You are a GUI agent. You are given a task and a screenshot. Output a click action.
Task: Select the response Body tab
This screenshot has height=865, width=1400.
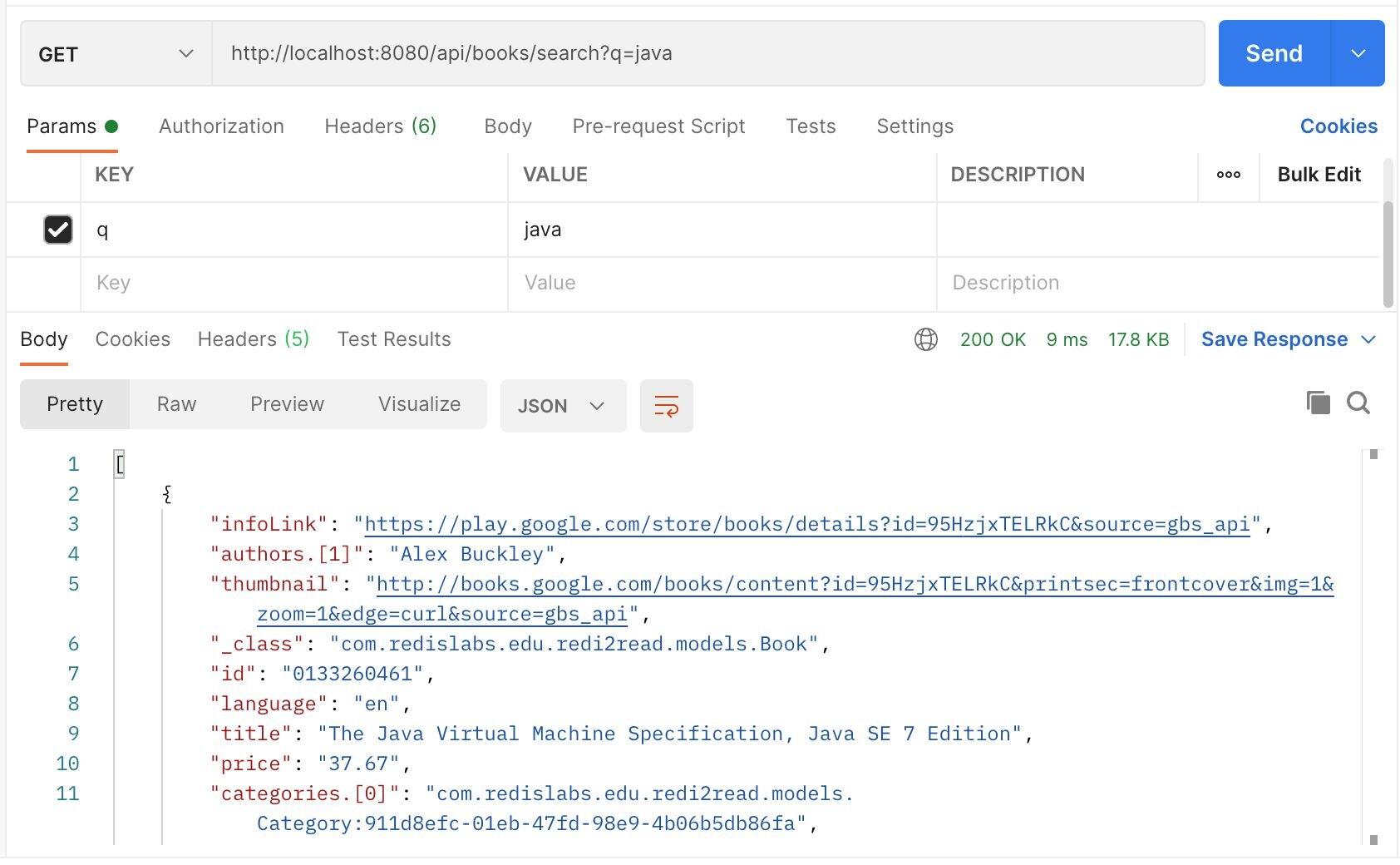(x=44, y=339)
